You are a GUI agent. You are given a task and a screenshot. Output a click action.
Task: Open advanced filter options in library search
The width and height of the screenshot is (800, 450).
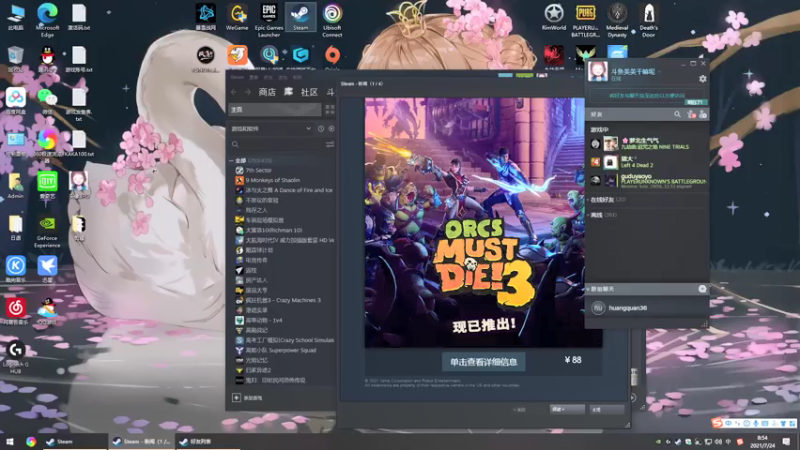tap(330, 145)
